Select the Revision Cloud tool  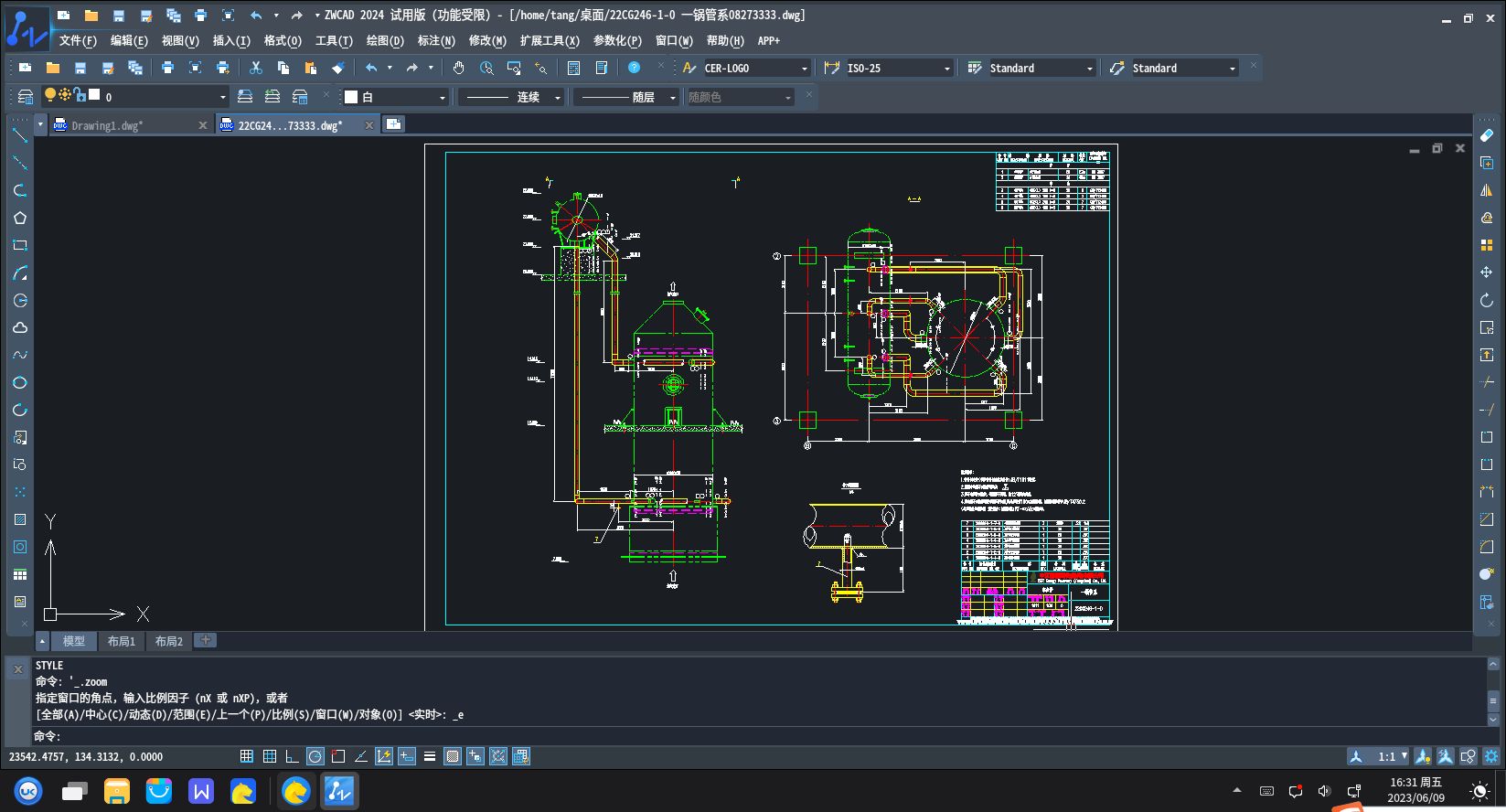(x=20, y=327)
